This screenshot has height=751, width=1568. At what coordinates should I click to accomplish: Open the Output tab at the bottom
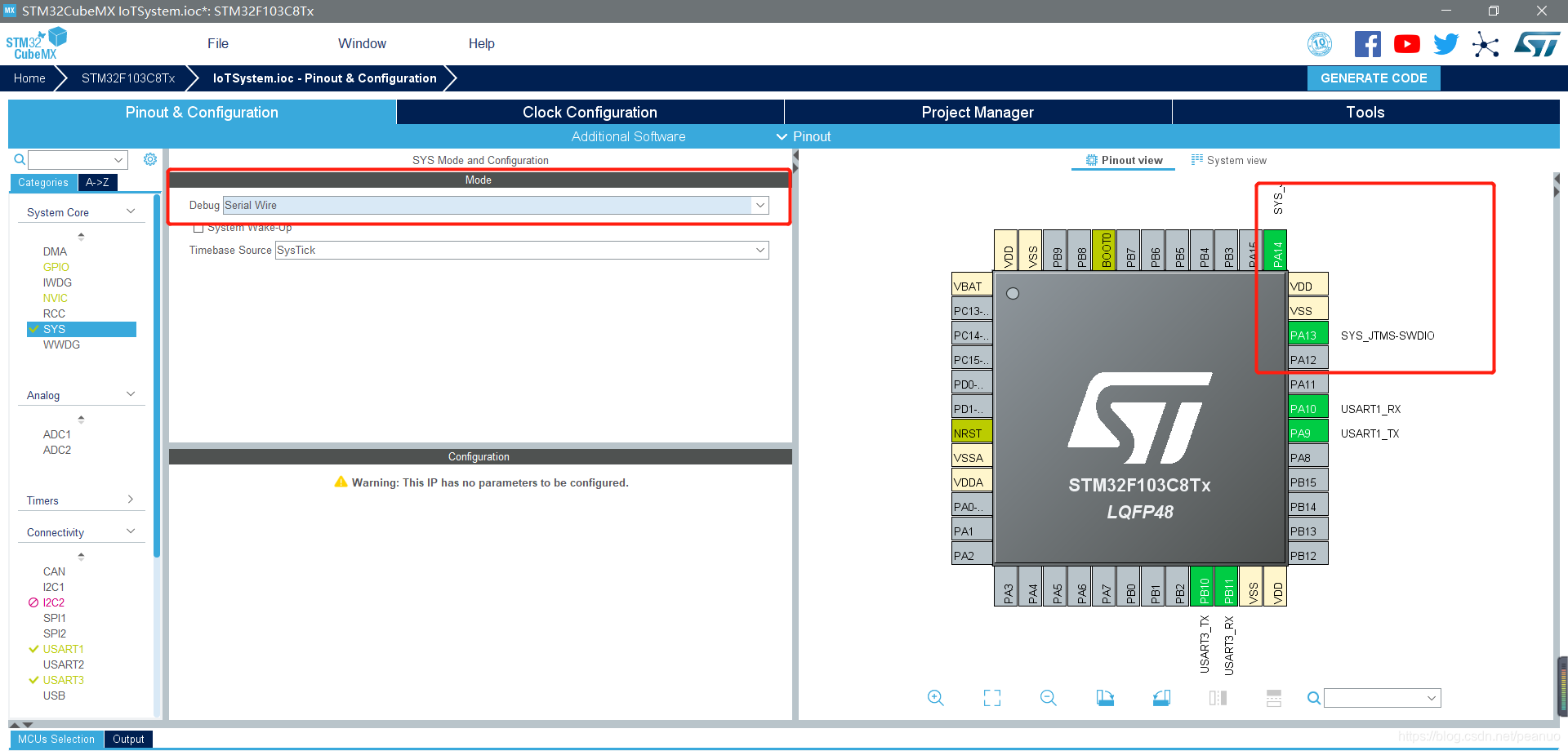(128, 739)
